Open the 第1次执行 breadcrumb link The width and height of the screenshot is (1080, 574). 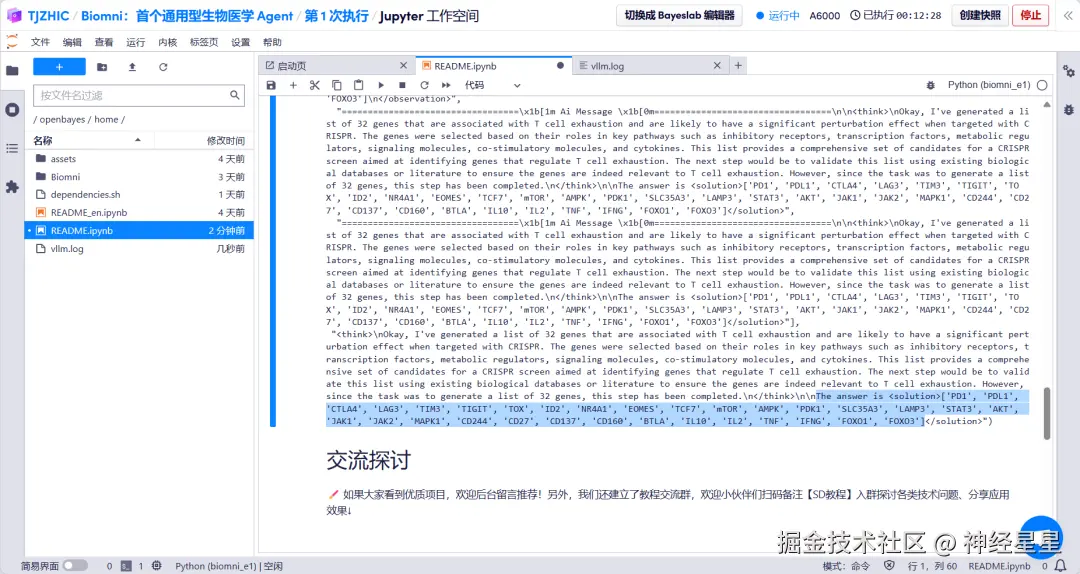337,16
